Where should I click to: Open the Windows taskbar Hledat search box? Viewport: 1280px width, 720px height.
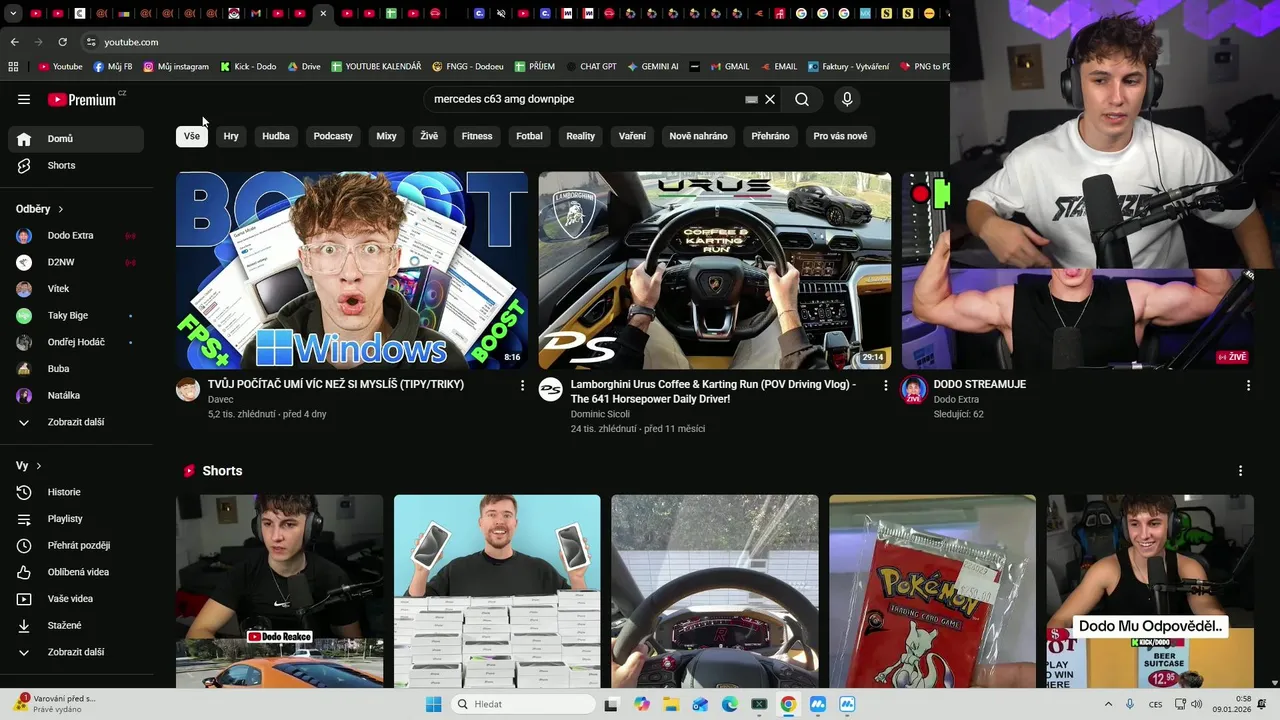(523, 704)
